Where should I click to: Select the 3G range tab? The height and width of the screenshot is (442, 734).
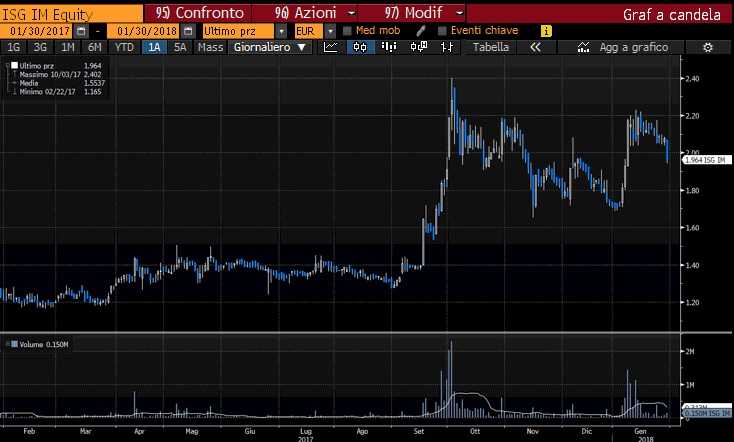pos(40,47)
